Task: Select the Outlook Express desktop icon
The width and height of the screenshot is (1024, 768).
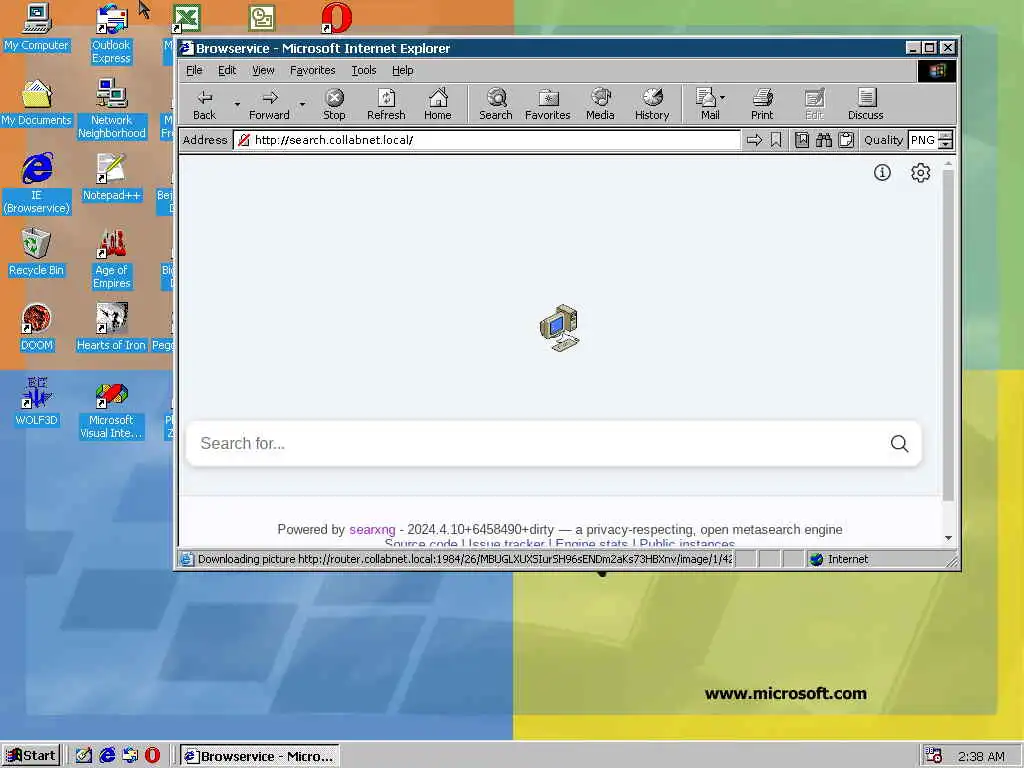Action: (111, 33)
